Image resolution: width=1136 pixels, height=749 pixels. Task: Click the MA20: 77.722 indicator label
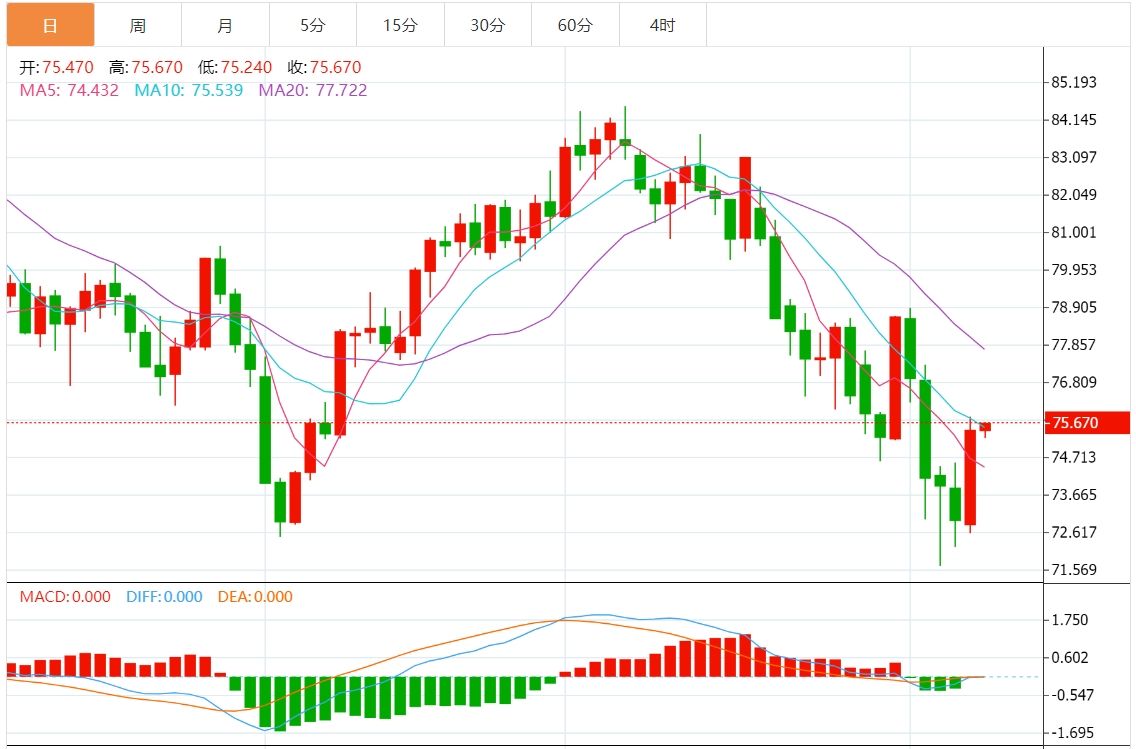313,91
